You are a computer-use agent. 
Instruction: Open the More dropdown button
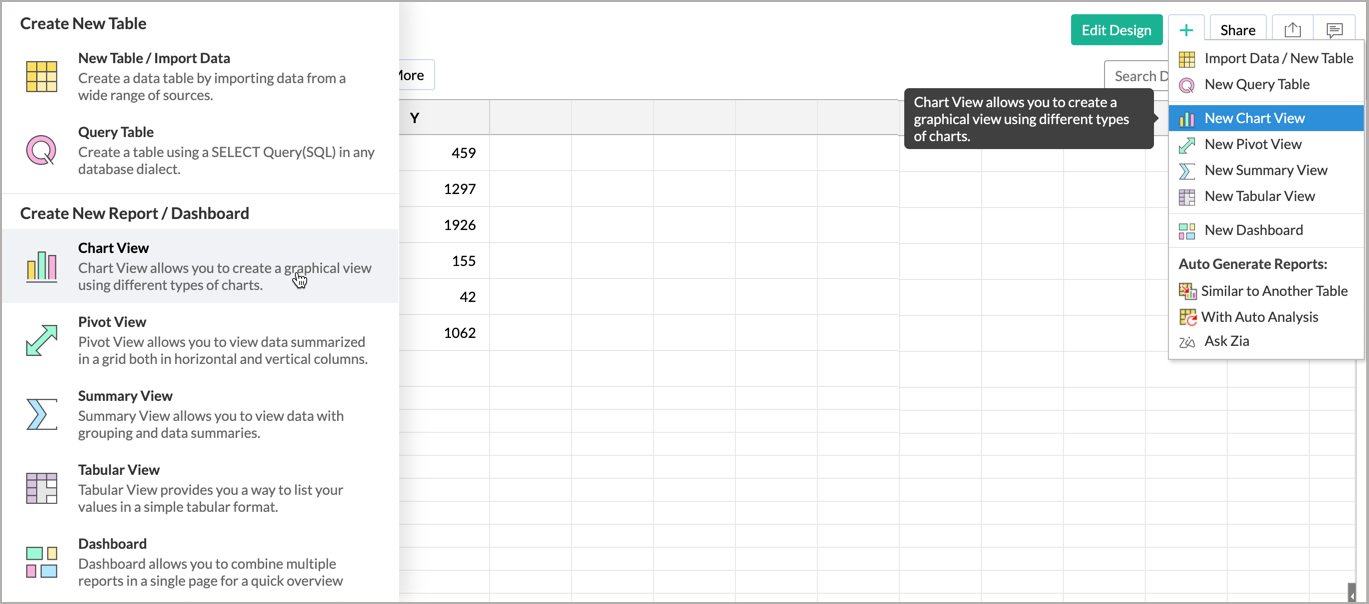pos(411,75)
